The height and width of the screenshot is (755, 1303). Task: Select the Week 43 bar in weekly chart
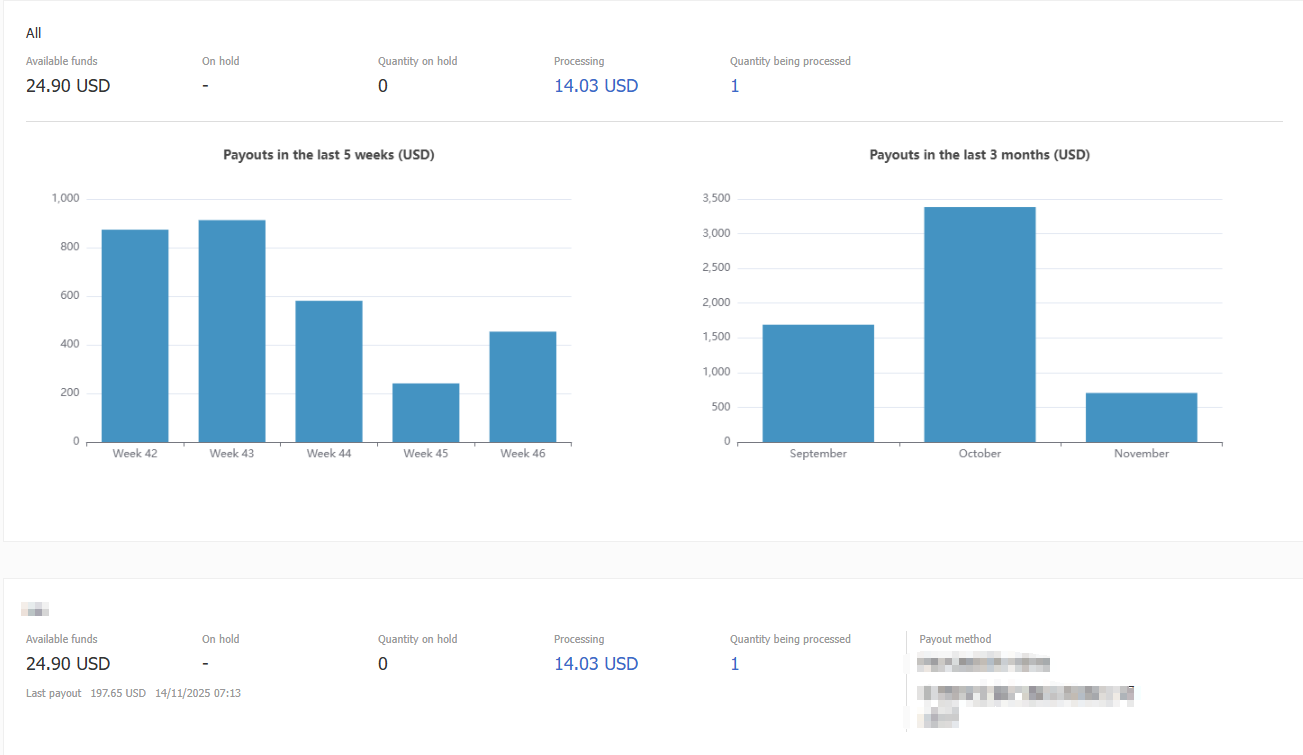click(232, 331)
